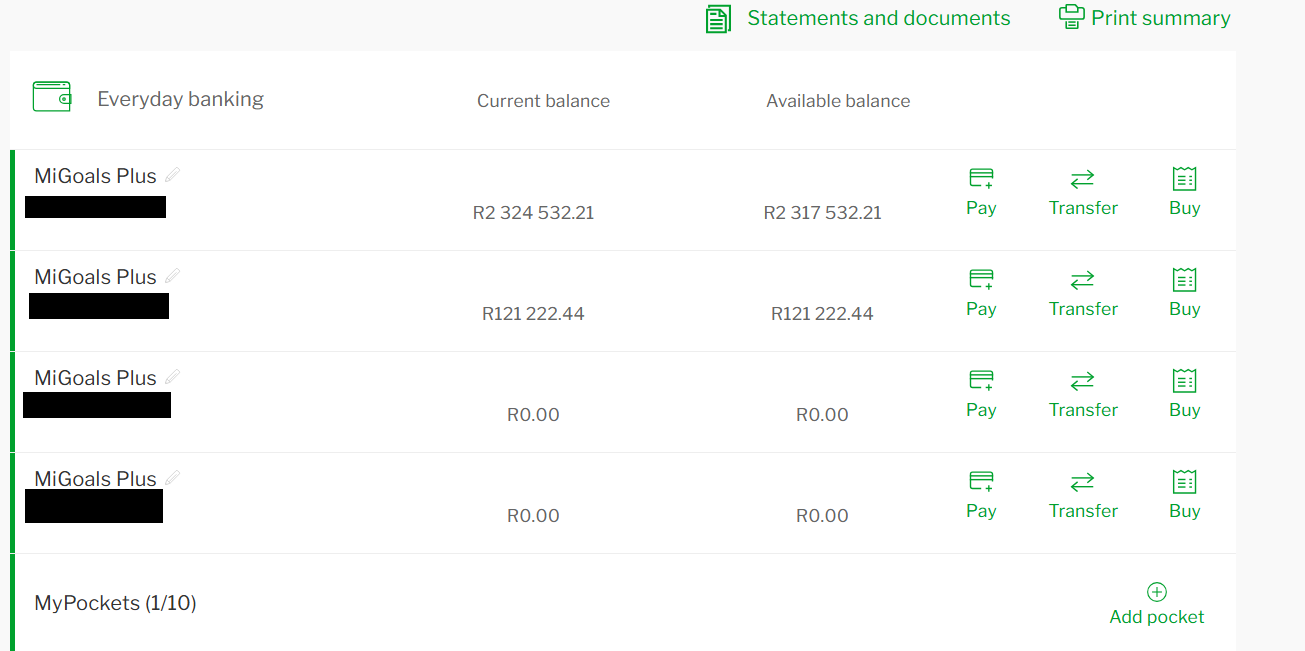This screenshot has width=1305, height=651.
Task: Edit name of last MiGoals Plus account
Action: pos(173,478)
